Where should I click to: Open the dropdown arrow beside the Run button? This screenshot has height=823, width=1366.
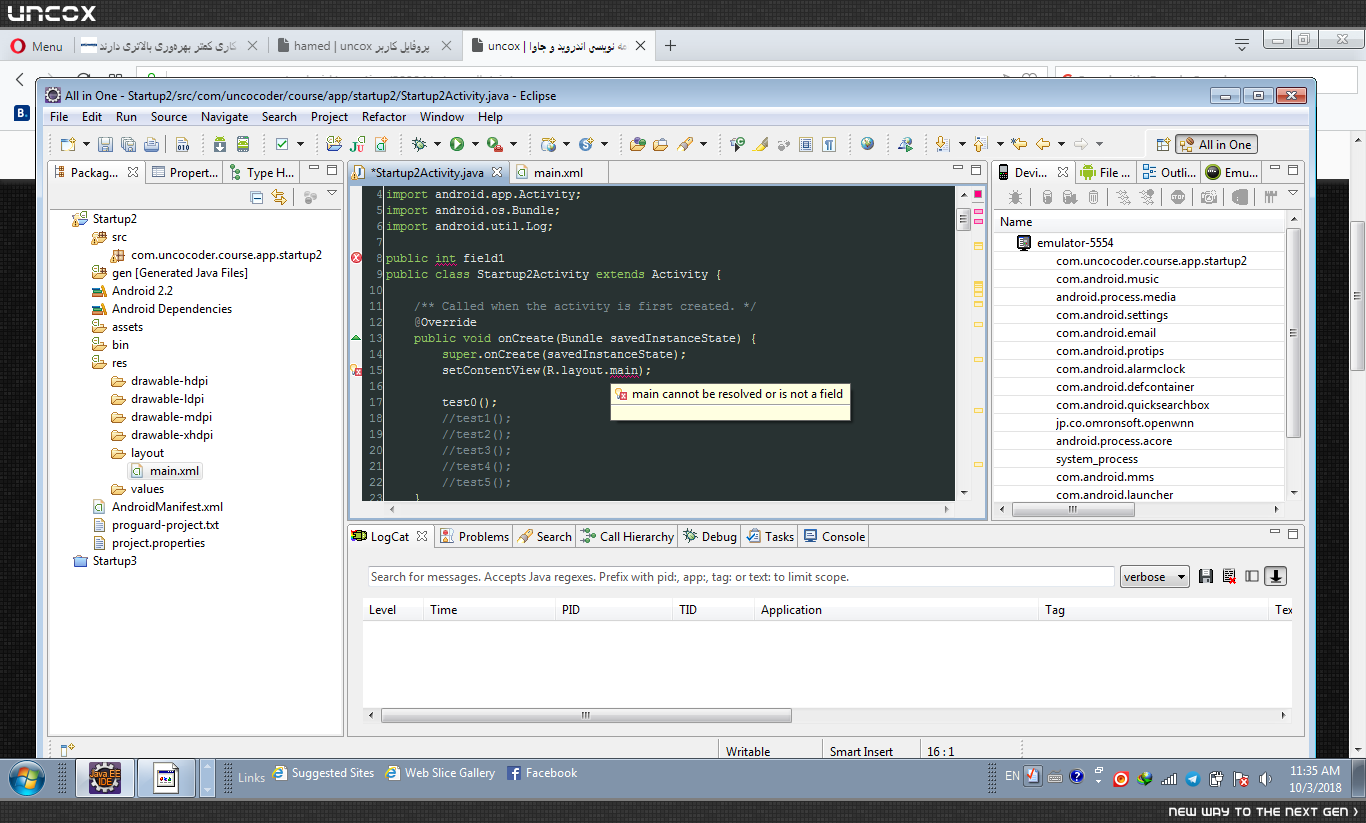click(x=475, y=144)
